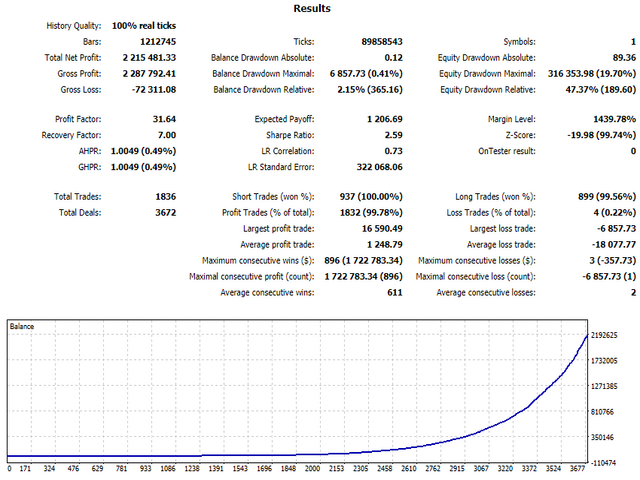
Task: Select the Gross Loss value -72 311.08
Action: click(148, 90)
